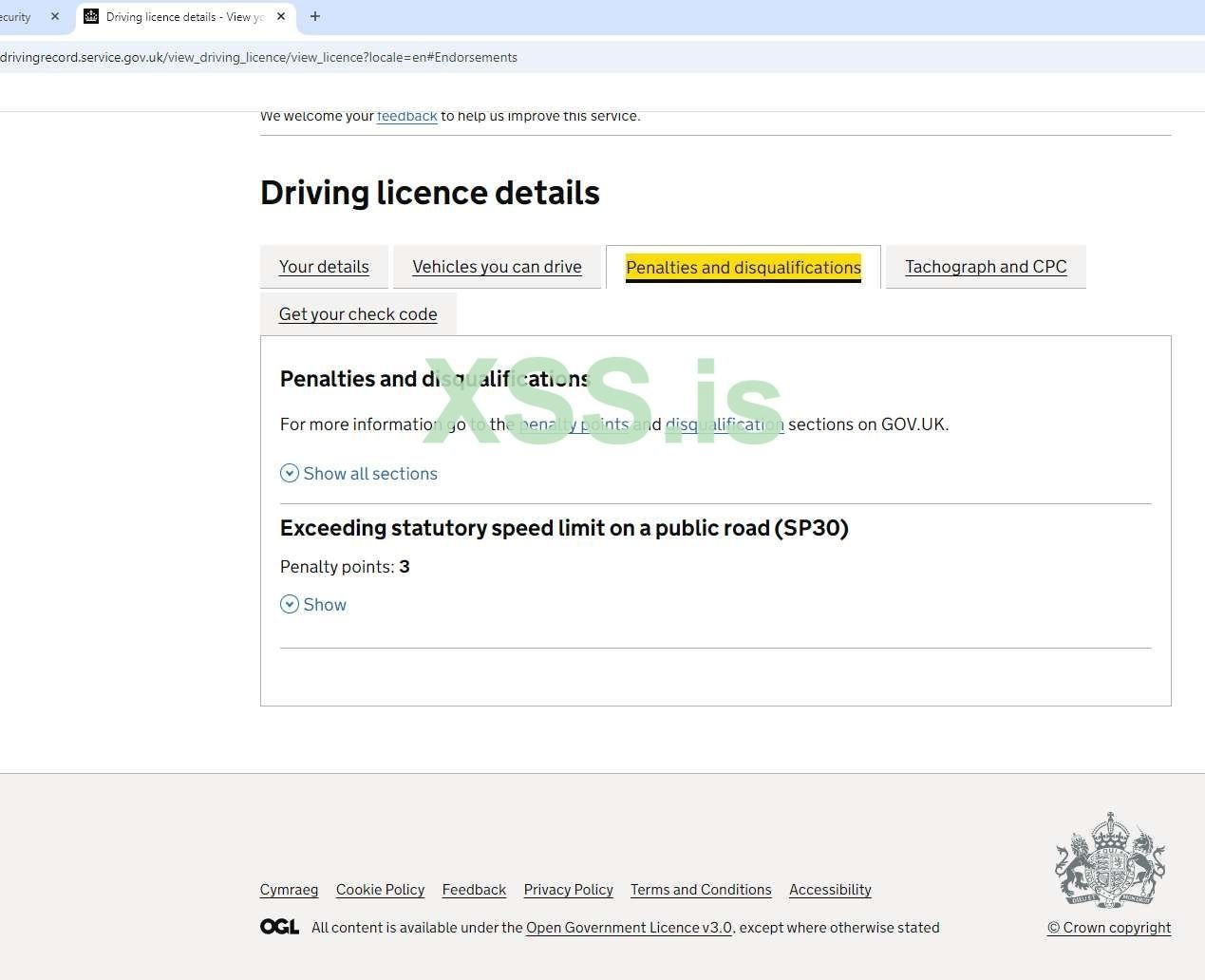Image resolution: width=1205 pixels, height=980 pixels.
Task: Open a new browser tab with plus icon
Action: [x=315, y=16]
